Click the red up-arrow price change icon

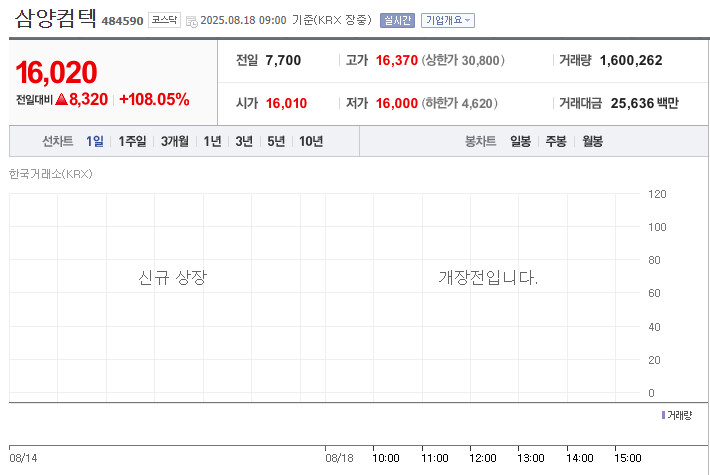pyautogui.click(x=61, y=99)
